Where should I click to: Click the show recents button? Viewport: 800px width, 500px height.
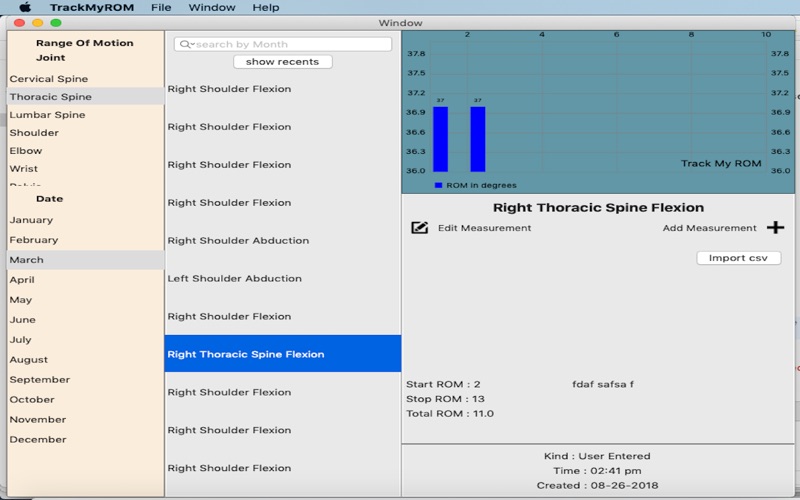tap(283, 62)
